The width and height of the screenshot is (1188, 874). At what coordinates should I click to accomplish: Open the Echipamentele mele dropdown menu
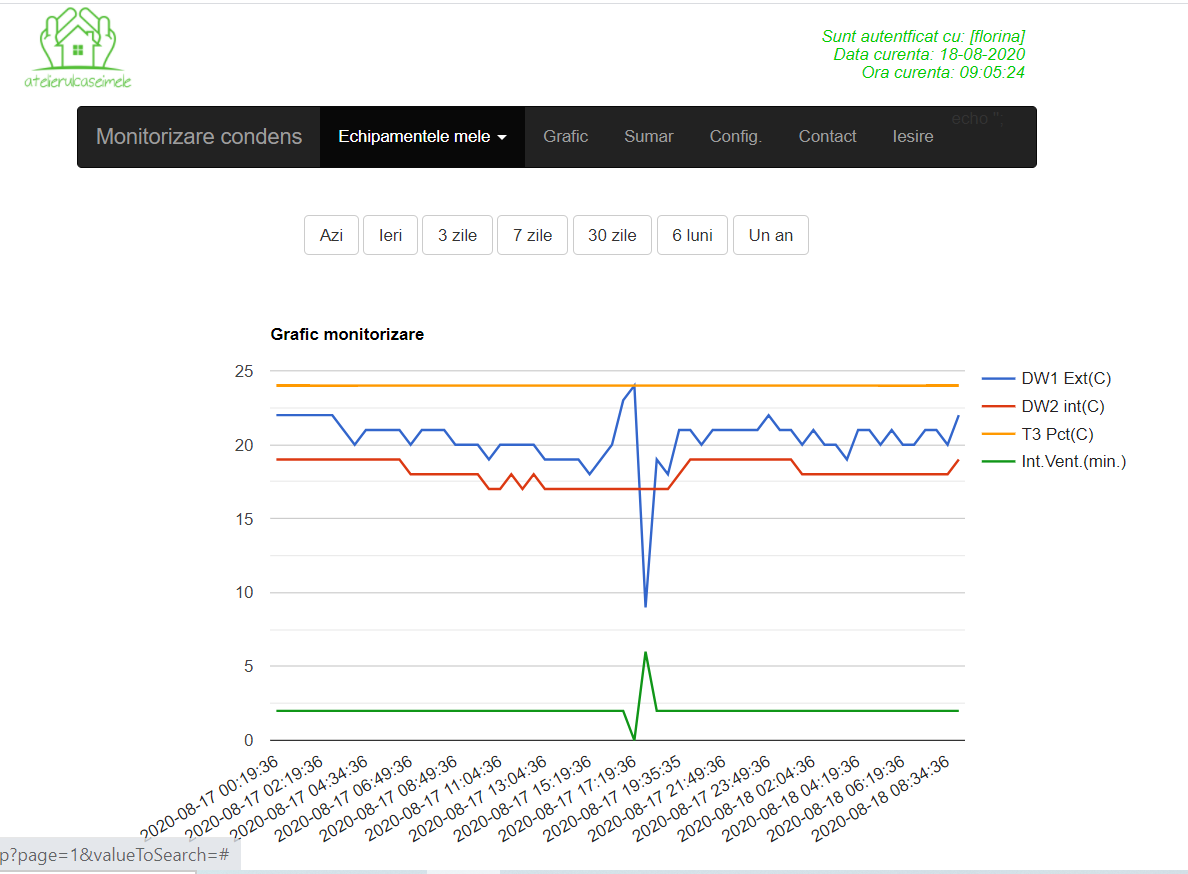pos(422,137)
